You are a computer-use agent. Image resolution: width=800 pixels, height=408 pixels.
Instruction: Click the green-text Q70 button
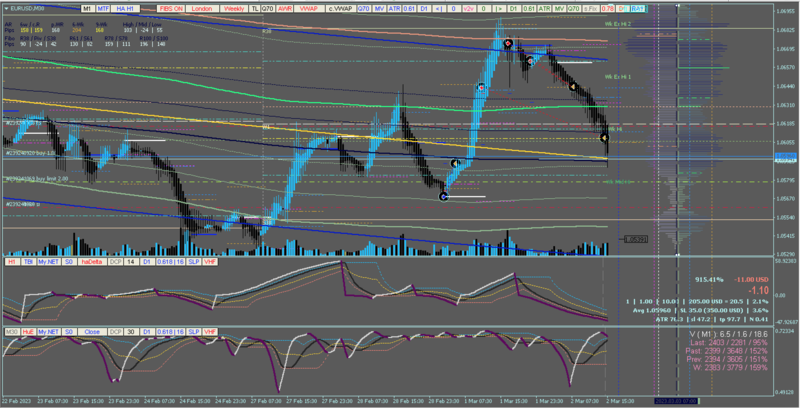[574, 9]
